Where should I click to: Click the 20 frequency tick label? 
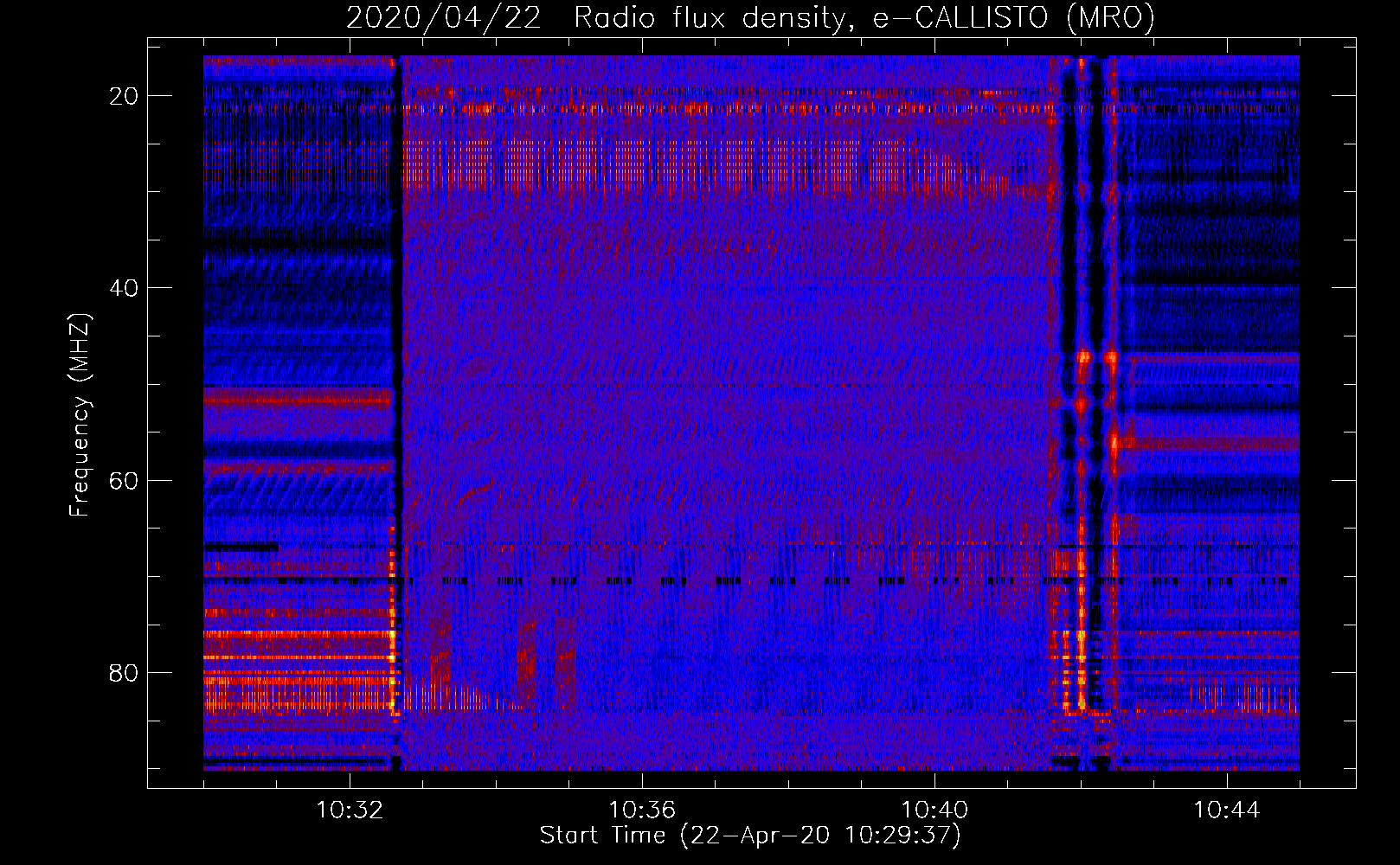124,96
